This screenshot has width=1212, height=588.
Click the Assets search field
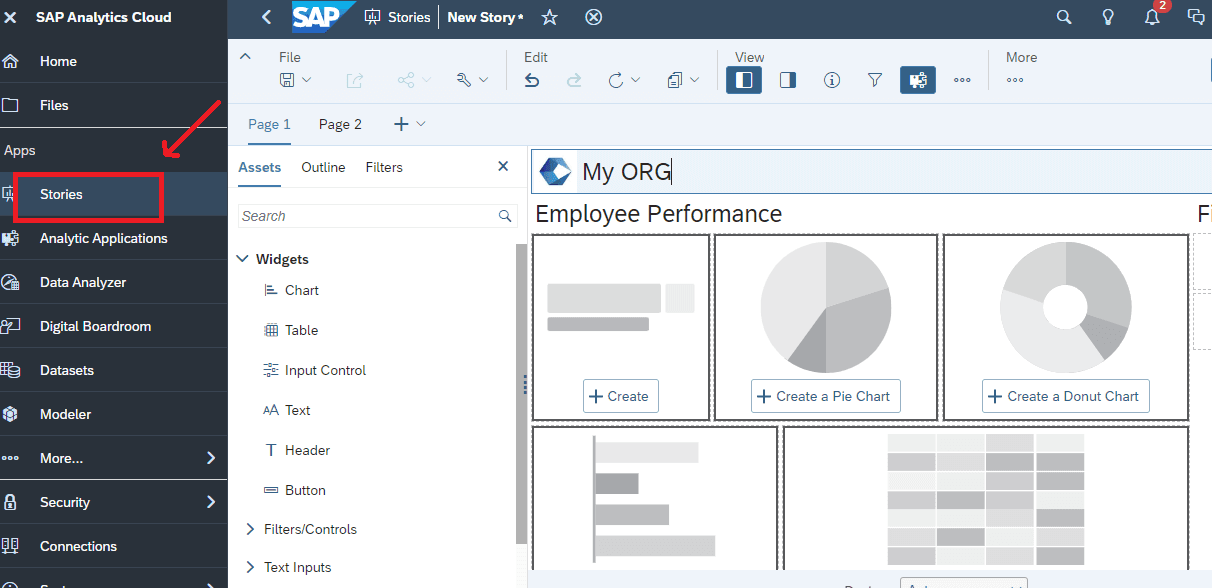(x=367, y=216)
